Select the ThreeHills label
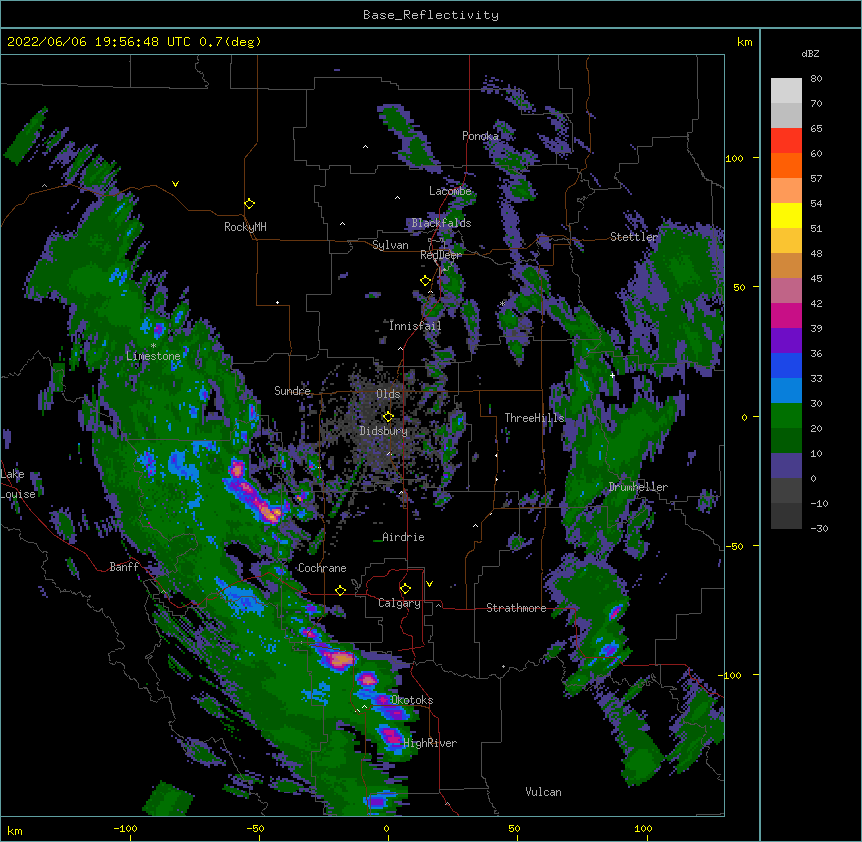Image resolution: width=862 pixels, height=842 pixels. 534,418
